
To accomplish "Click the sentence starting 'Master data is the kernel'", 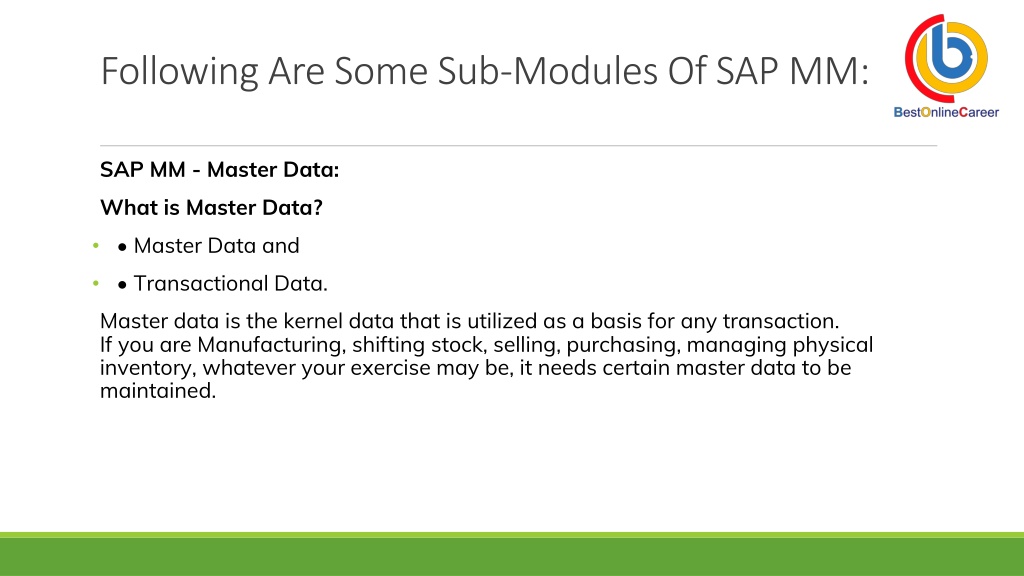I will coord(470,321).
